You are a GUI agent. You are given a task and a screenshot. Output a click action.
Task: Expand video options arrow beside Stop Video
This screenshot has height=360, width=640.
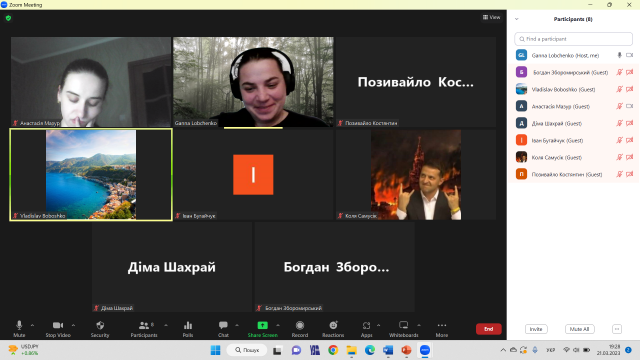pos(73,325)
